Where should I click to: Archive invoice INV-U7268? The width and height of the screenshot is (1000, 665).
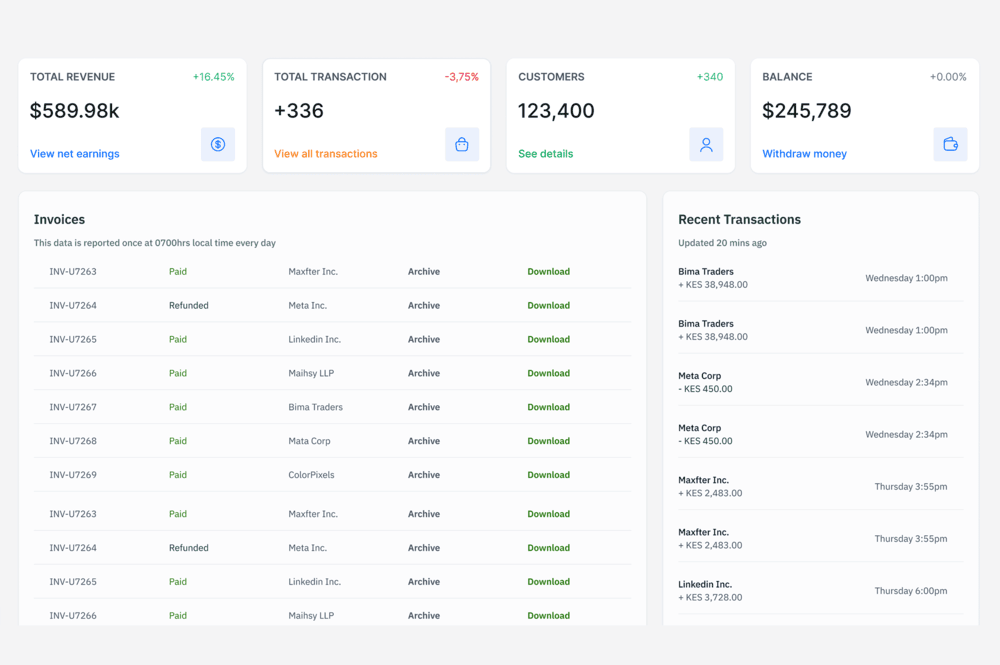[423, 441]
